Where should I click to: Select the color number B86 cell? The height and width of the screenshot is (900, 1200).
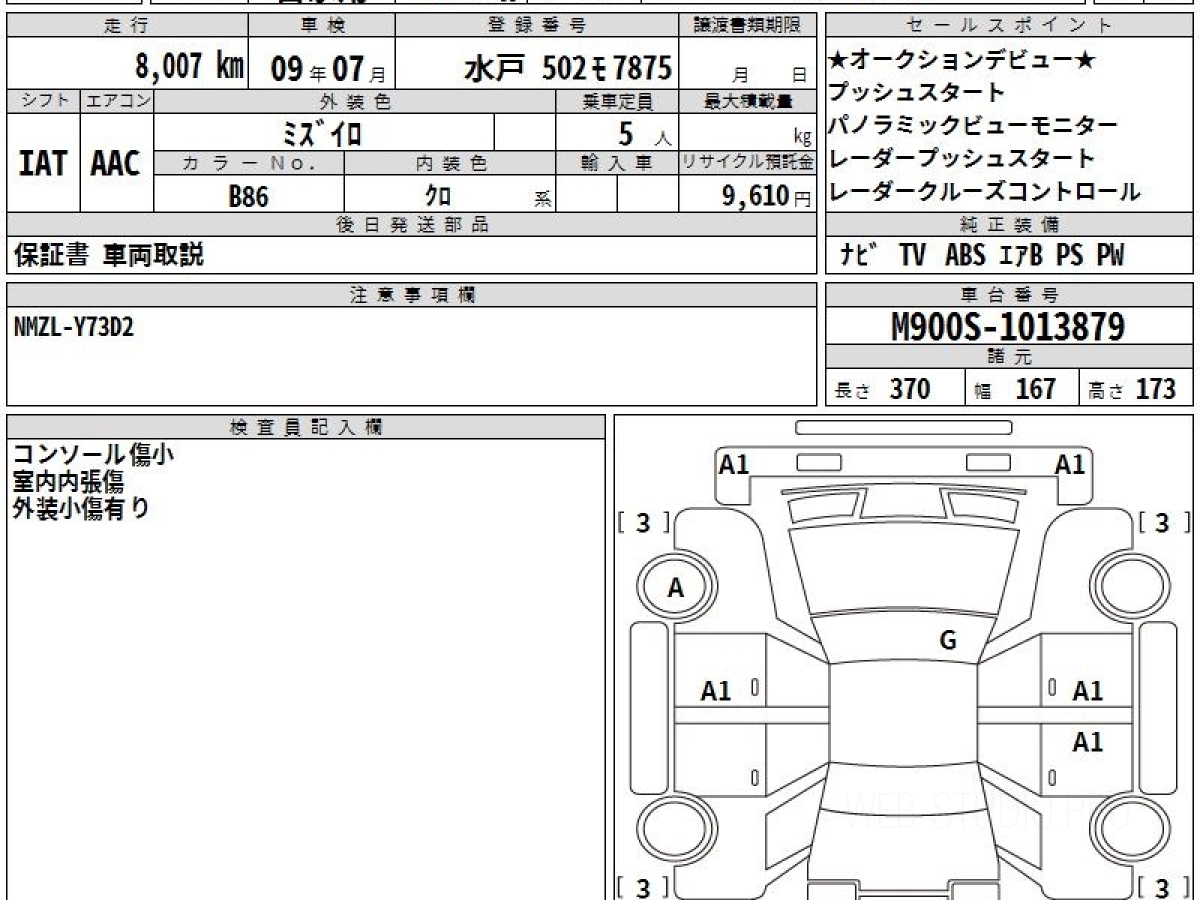[x=248, y=196]
